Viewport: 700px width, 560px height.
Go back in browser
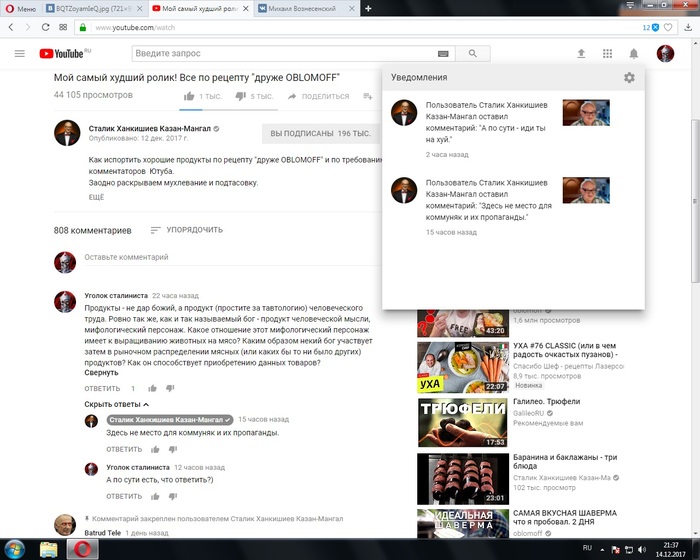coord(11,27)
